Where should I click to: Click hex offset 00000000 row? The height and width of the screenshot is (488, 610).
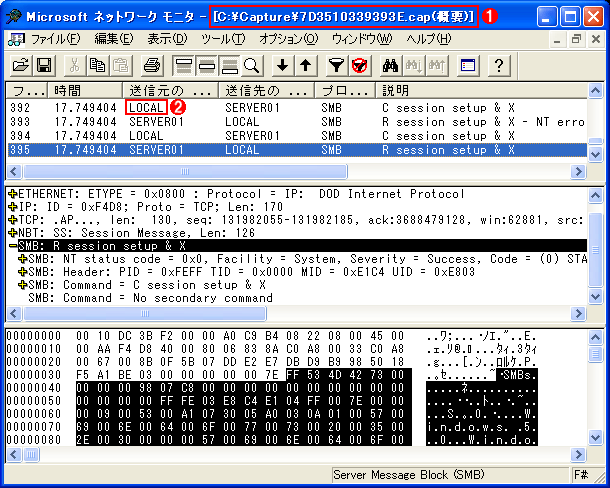click(272, 336)
